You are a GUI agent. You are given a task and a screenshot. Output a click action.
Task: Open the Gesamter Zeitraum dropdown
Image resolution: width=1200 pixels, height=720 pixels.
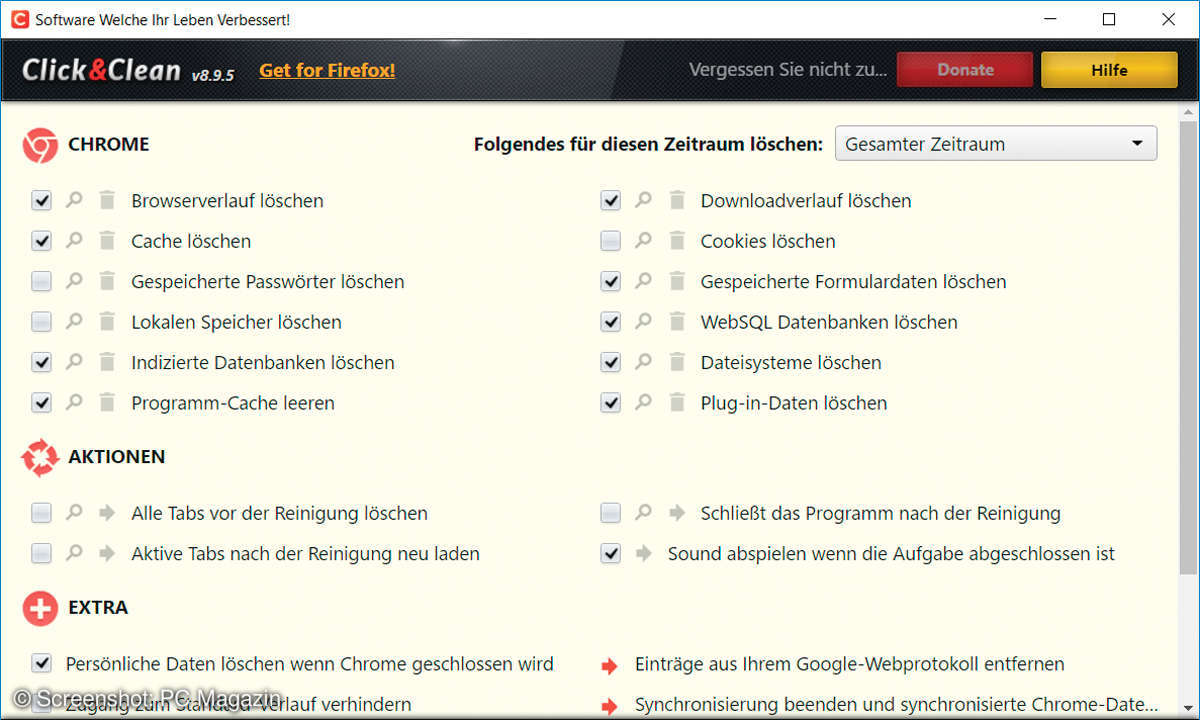pos(996,144)
